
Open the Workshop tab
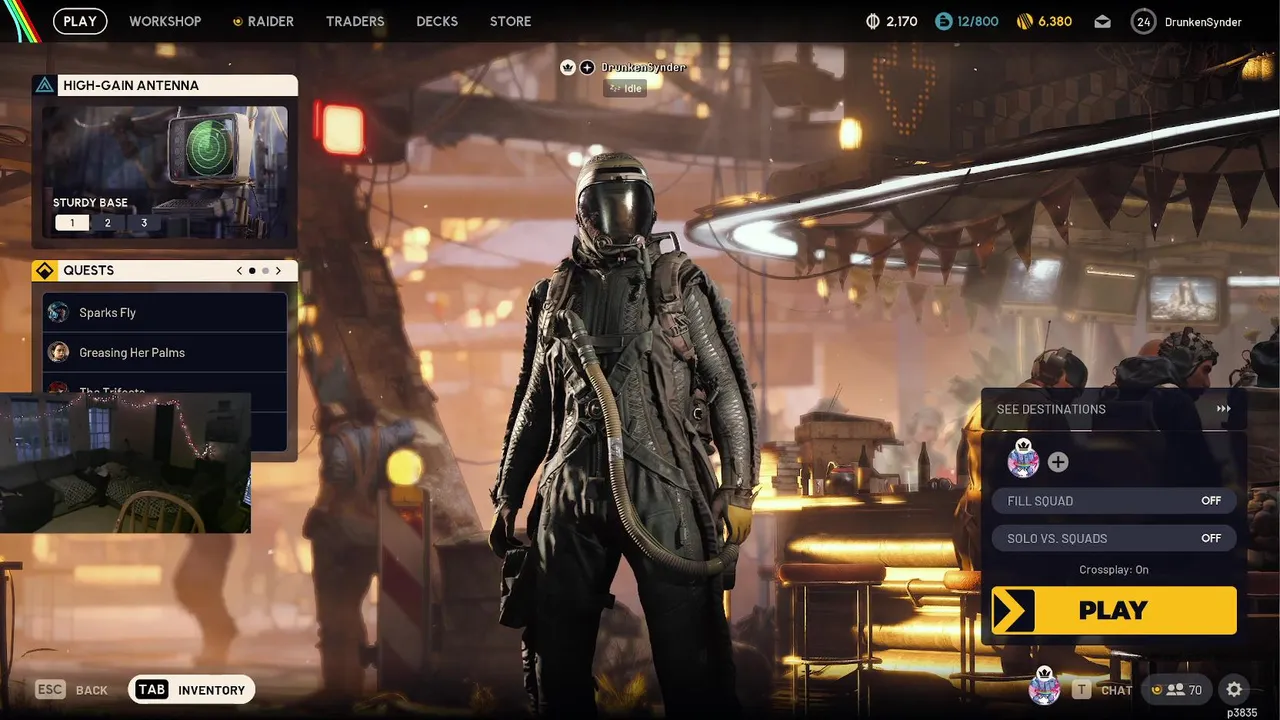165,21
